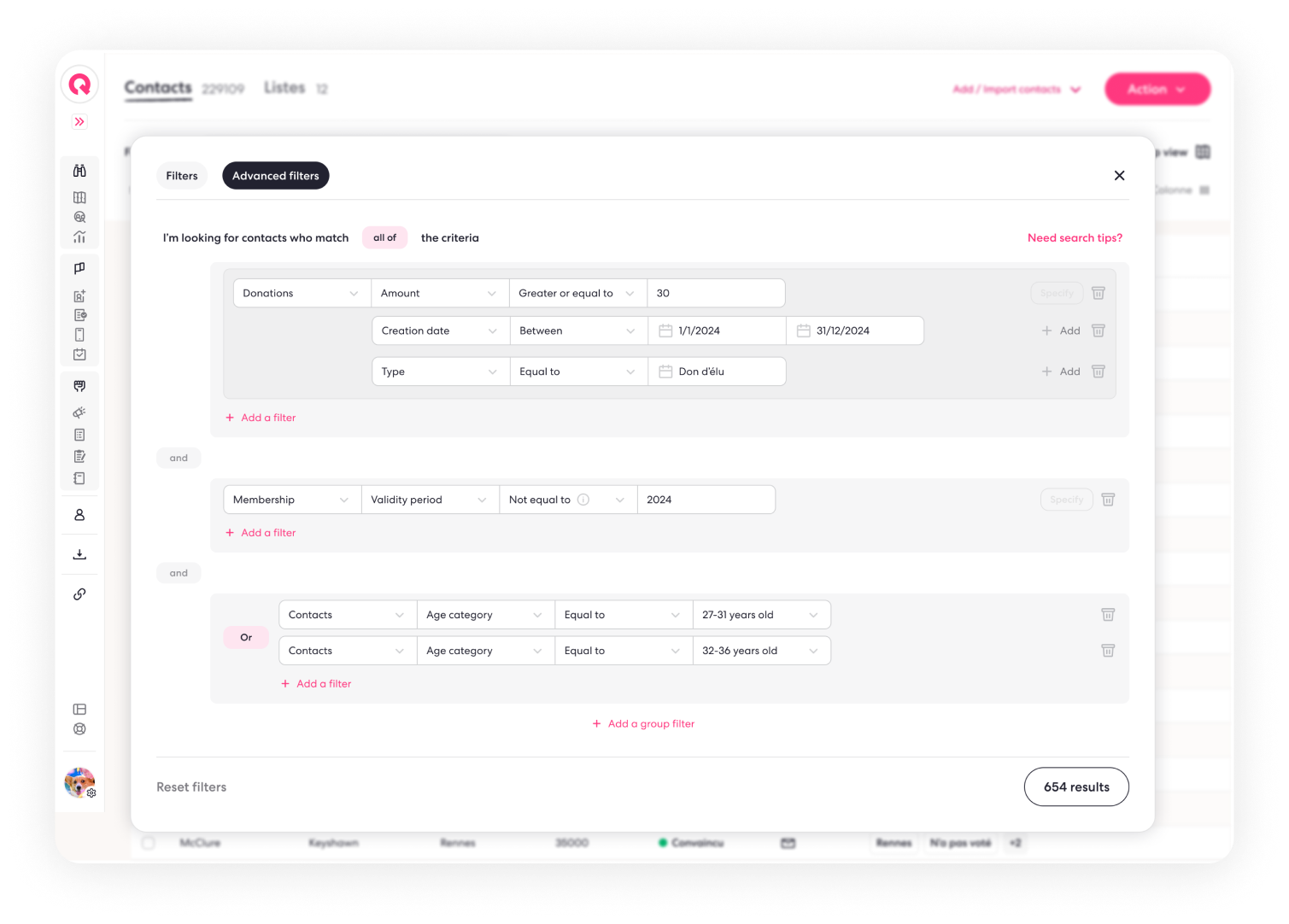This screenshot has width=1289, height=924.
Task: Tick the checkbox on the McClure row
Action: coord(149,843)
